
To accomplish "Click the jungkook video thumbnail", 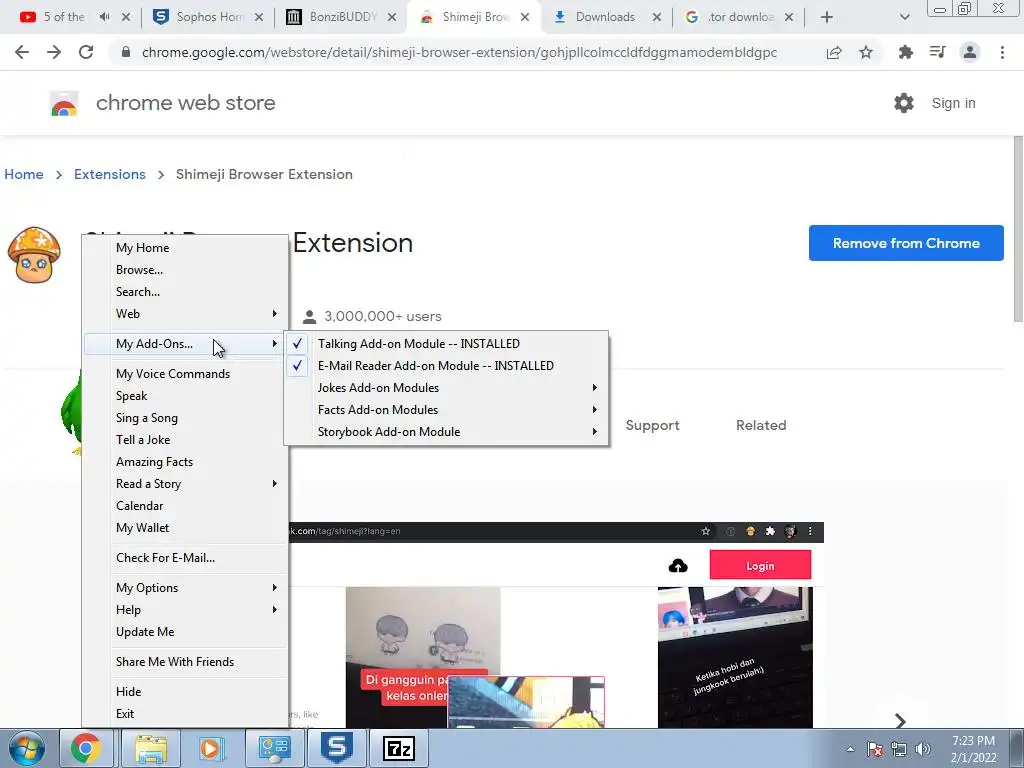I will [735, 656].
